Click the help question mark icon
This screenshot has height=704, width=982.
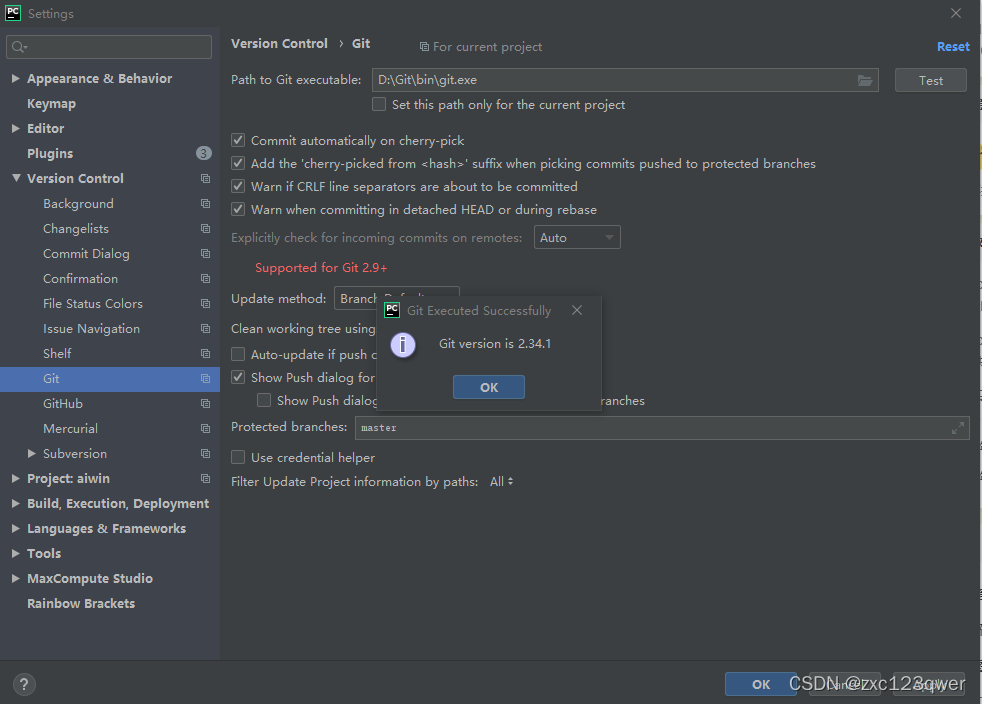(24, 684)
